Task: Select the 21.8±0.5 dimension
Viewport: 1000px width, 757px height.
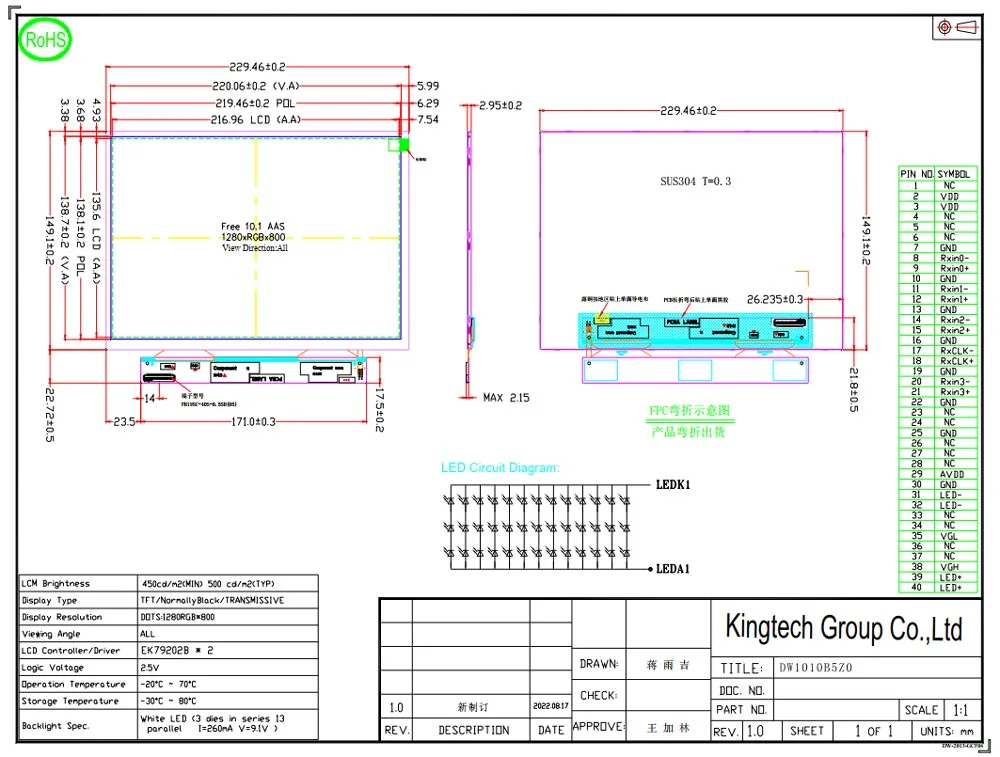Action: 854,389
